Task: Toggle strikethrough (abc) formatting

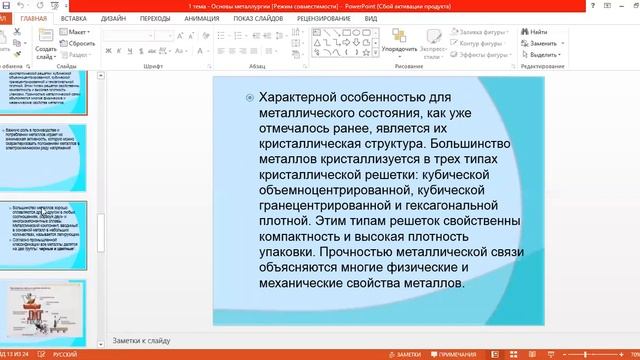Action: 152,51
